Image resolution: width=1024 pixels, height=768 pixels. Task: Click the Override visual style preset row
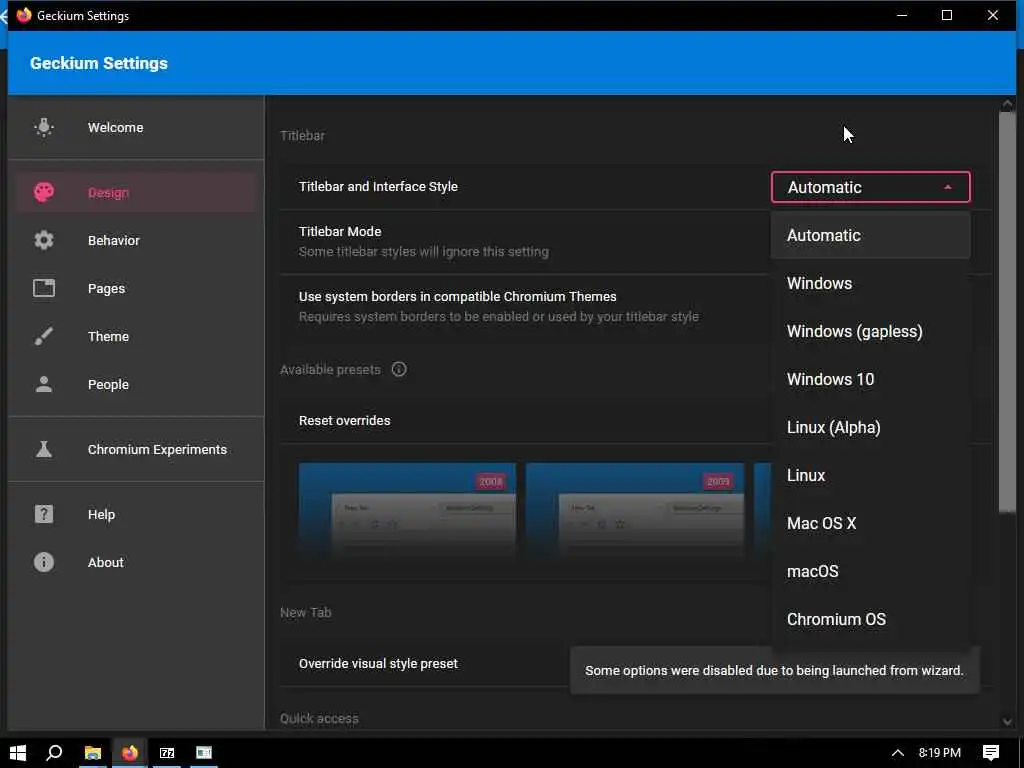(x=424, y=664)
